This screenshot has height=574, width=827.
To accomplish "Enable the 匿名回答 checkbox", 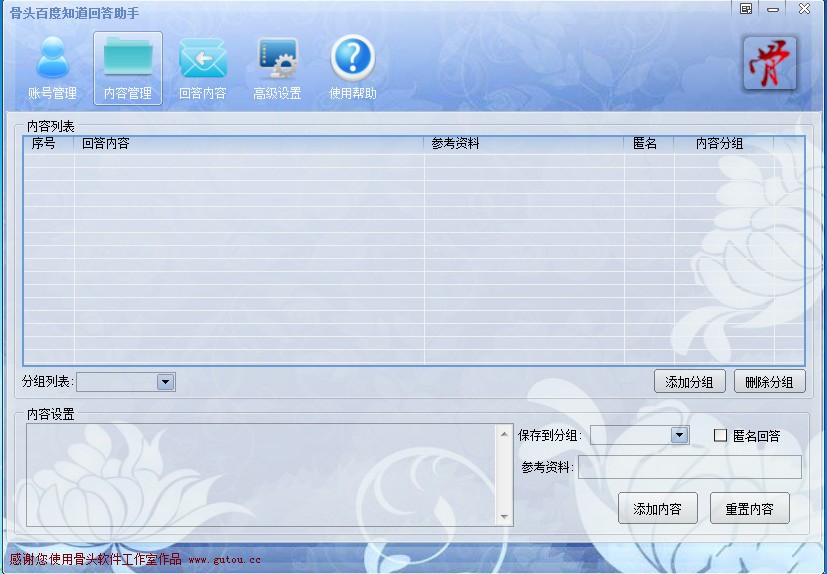I will click(x=720, y=435).
